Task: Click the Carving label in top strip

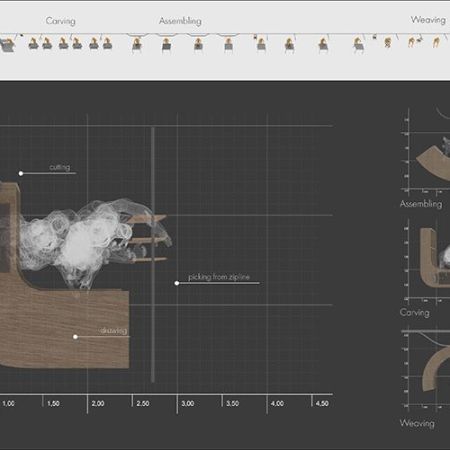Action: click(61, 21)
